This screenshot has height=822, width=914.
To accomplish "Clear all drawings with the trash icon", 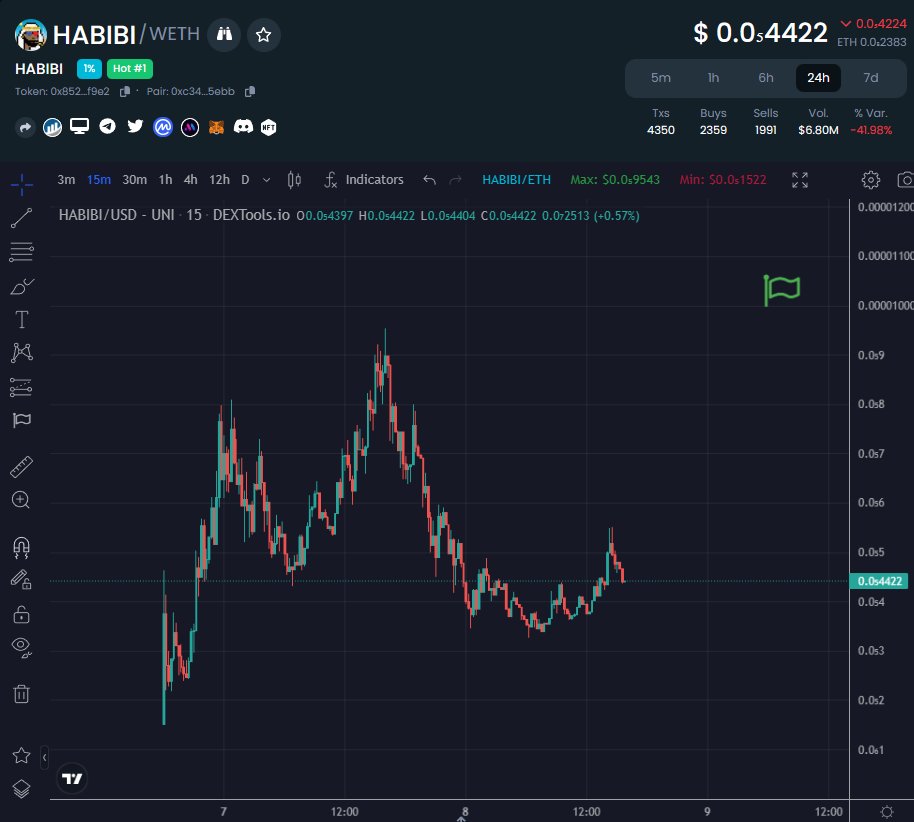I will [21, 693].
